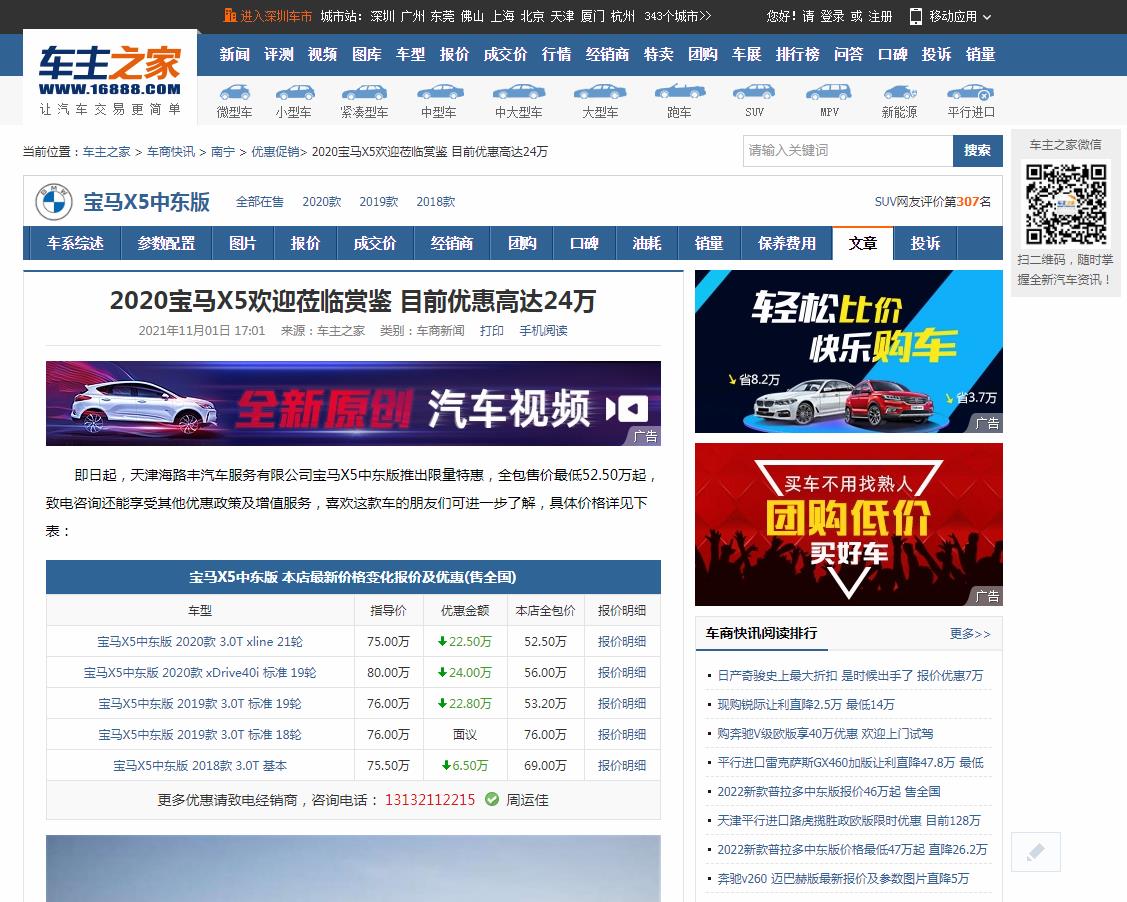This screenshot has height=902, width=1127.
Task: Switch to the 成交价 tab
Action: (x=374, y=243)
